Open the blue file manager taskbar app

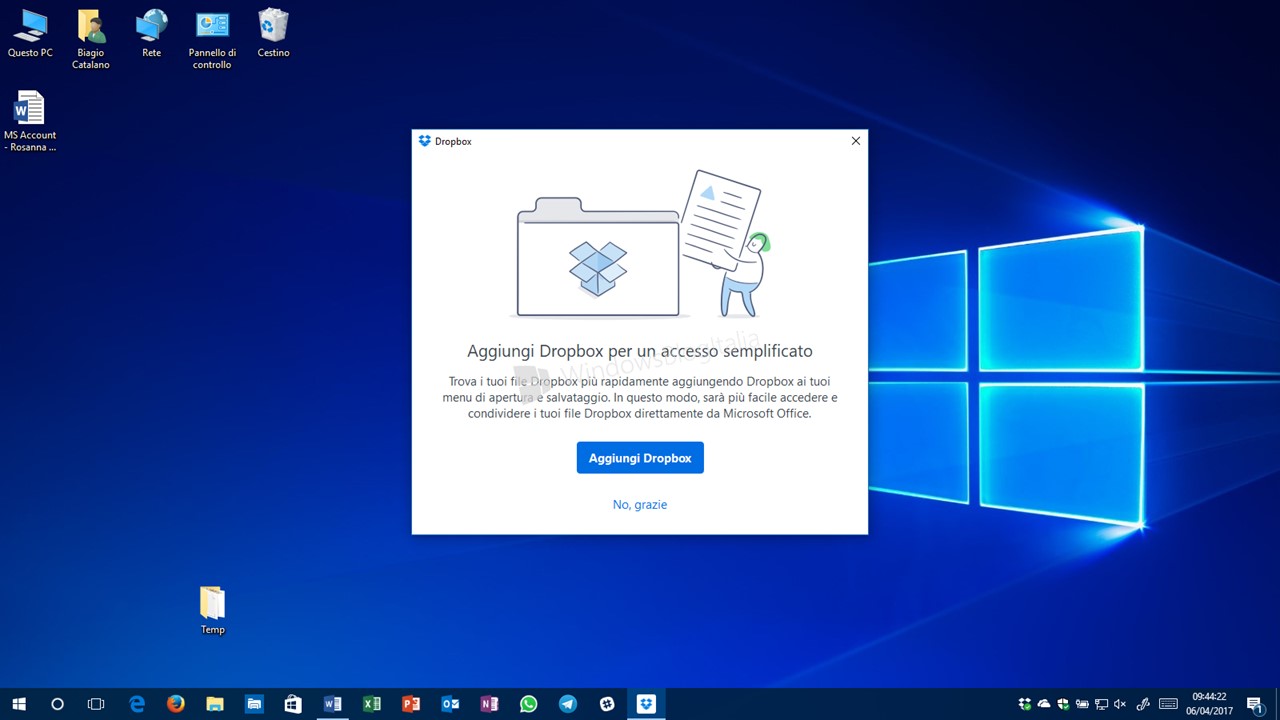tap(254, 704)
